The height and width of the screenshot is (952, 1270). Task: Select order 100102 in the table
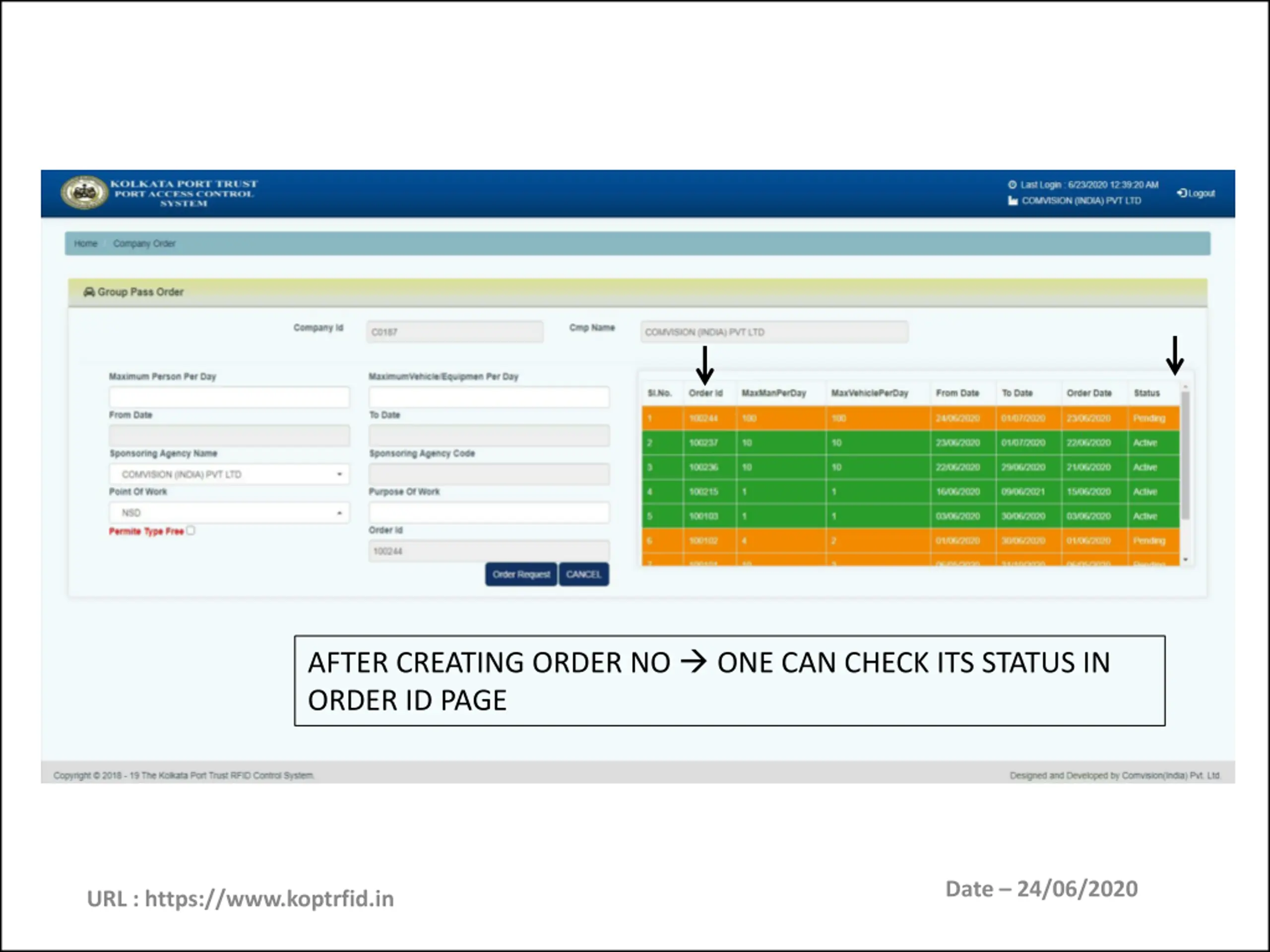click(x=911, y=540)
